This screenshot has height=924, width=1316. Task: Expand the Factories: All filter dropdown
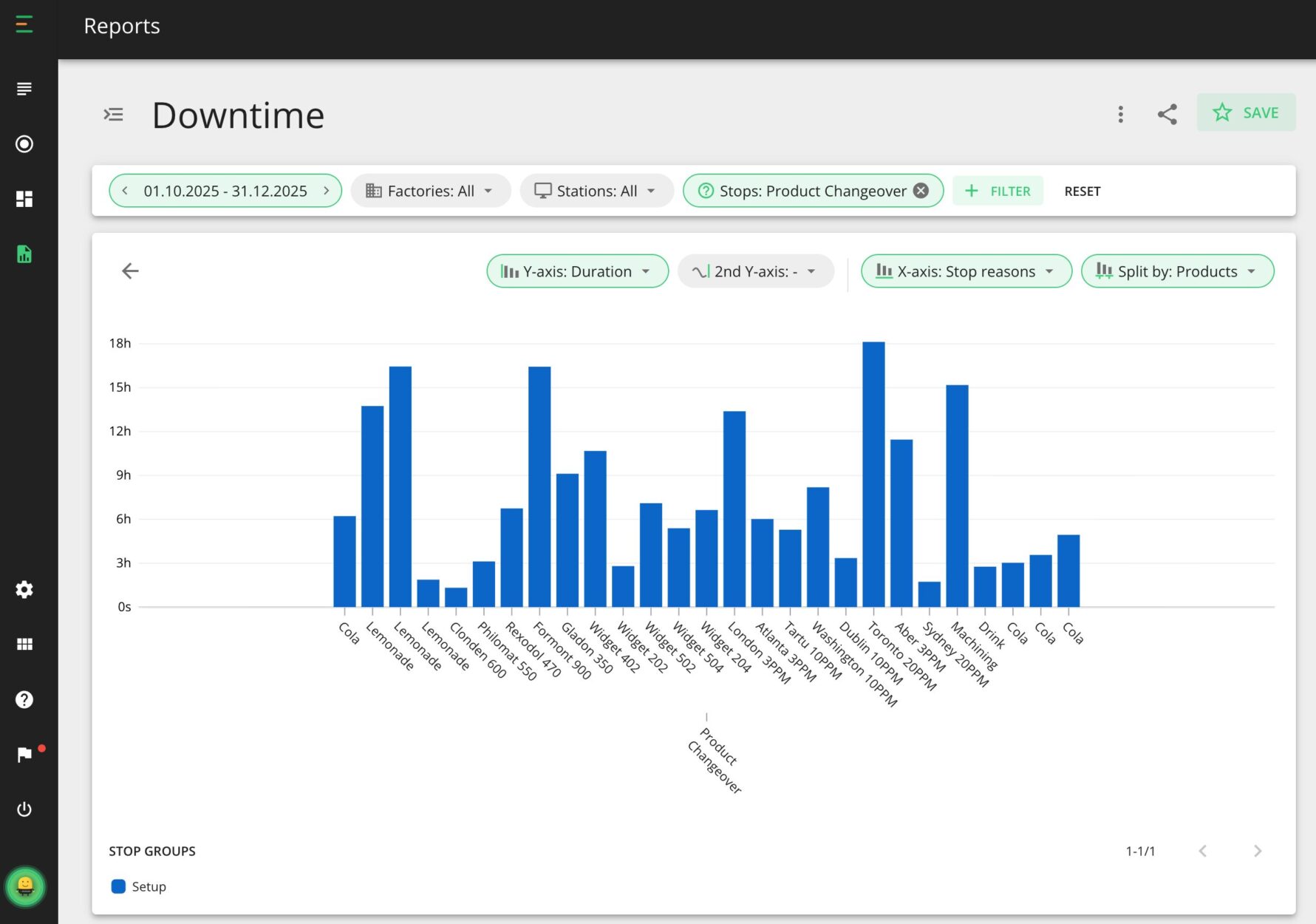coord(431,190)
